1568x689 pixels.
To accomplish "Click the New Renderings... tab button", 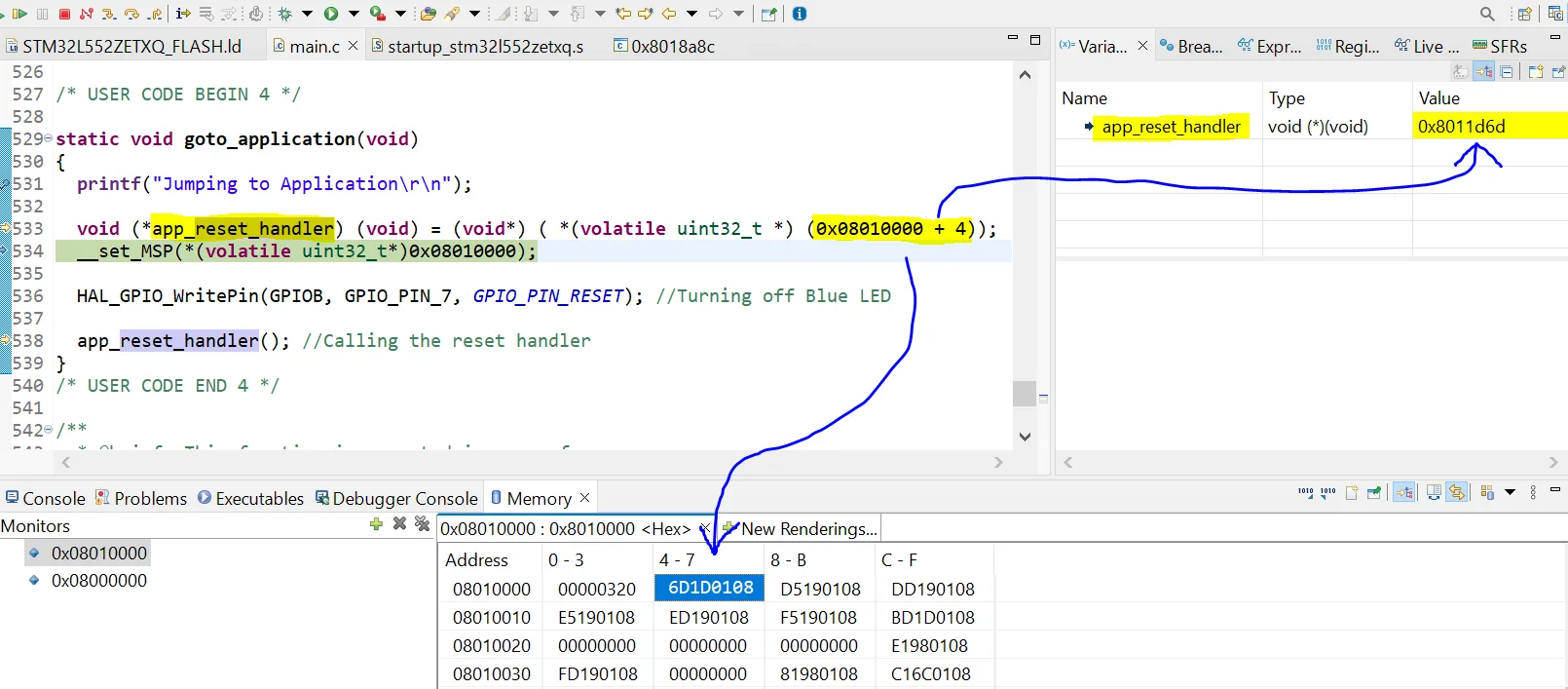I will click(808, 529).
